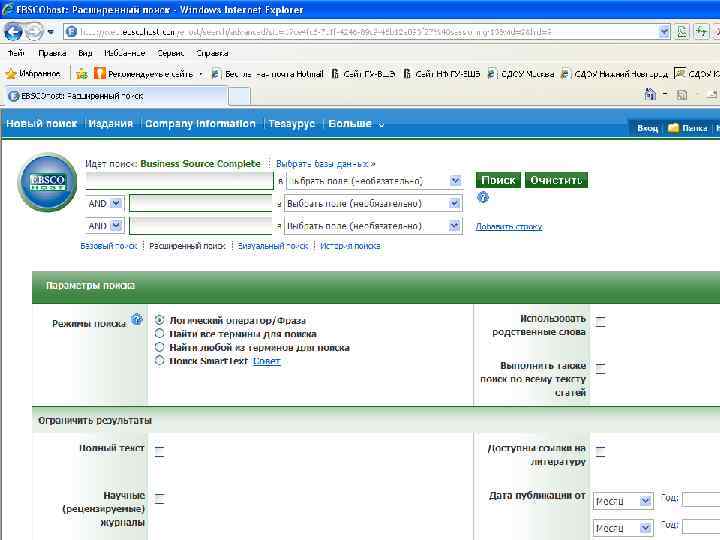Click the green Поиск button
The width and height of the screenshot is (720, 540).
coord(498,180)
